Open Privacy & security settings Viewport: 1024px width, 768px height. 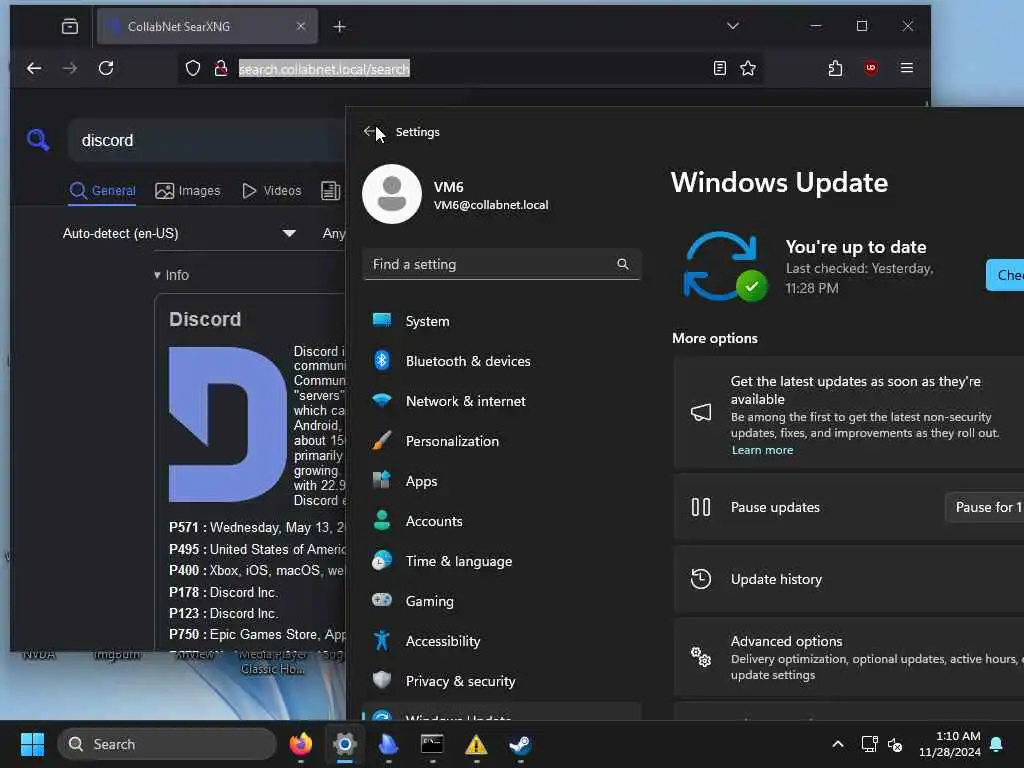(502, 680)
